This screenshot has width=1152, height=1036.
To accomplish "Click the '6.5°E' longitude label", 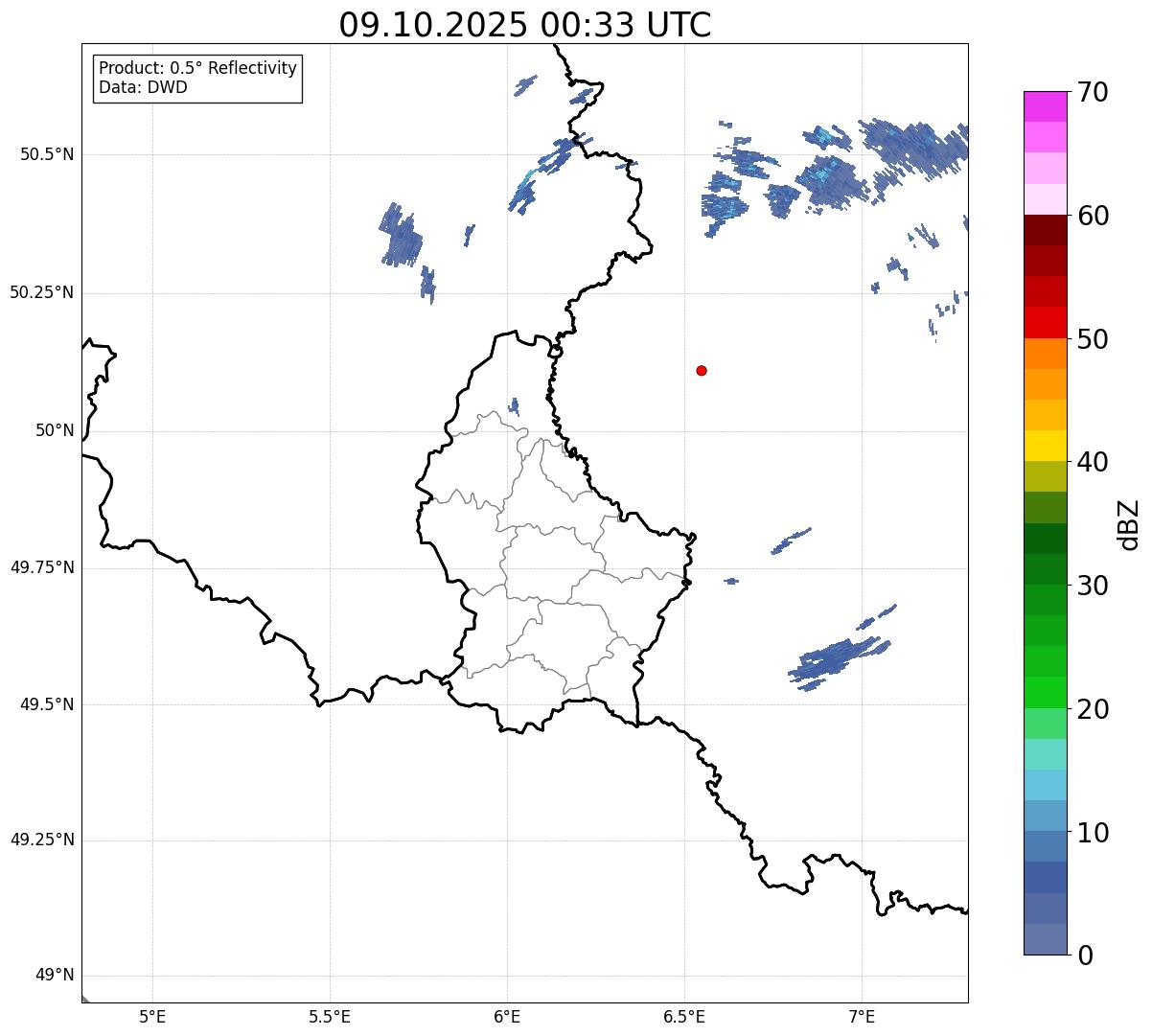I will [x=684, y=1016].
